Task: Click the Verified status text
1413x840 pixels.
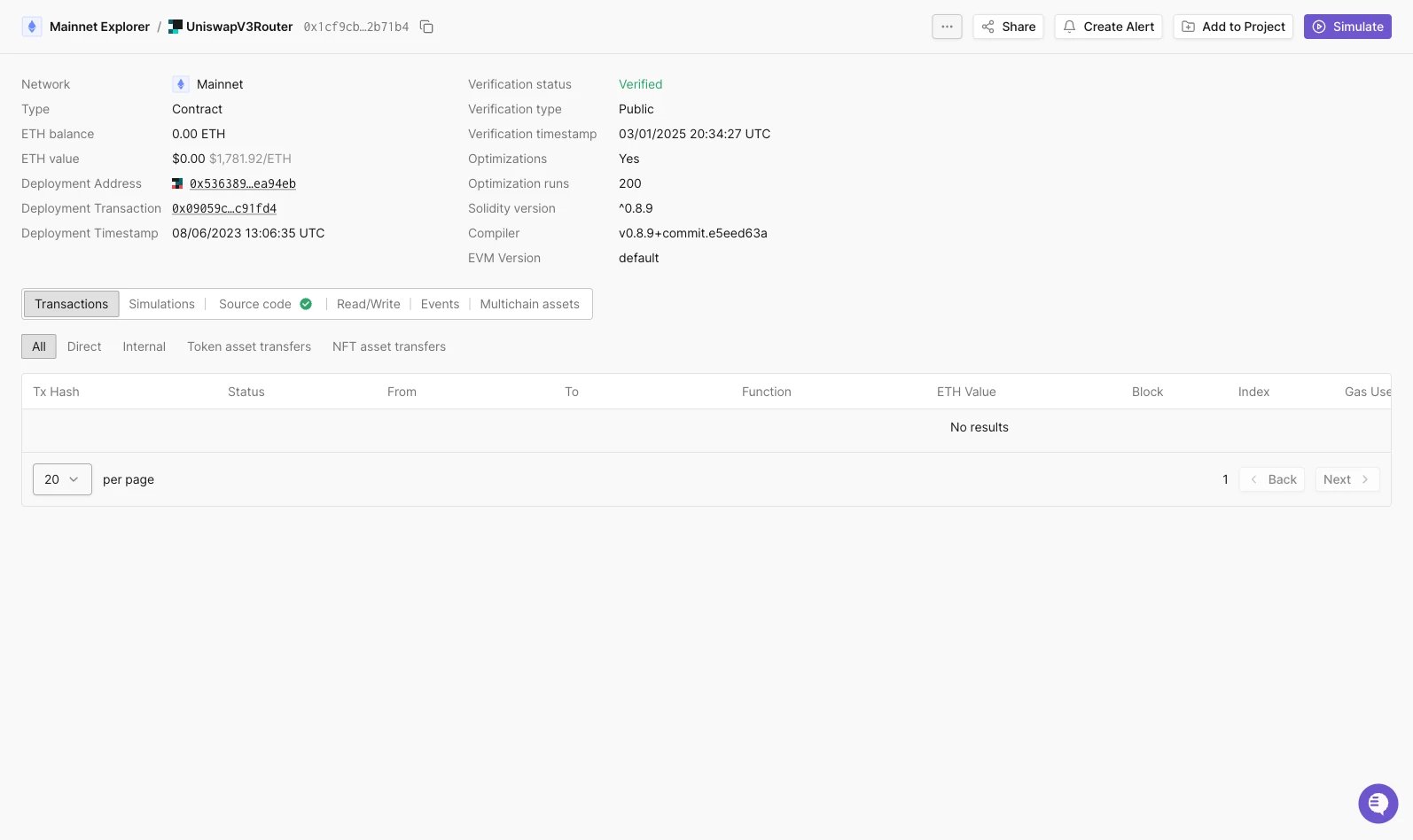Action: [x=640, y=84]
